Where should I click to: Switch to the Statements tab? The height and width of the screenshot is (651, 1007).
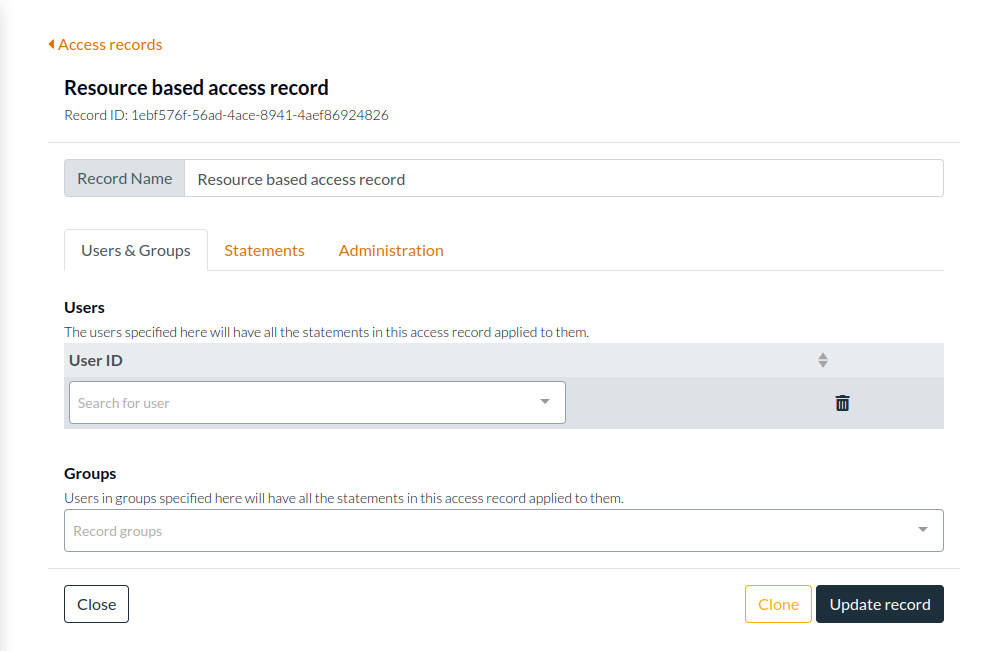click(x=264, y=250)
